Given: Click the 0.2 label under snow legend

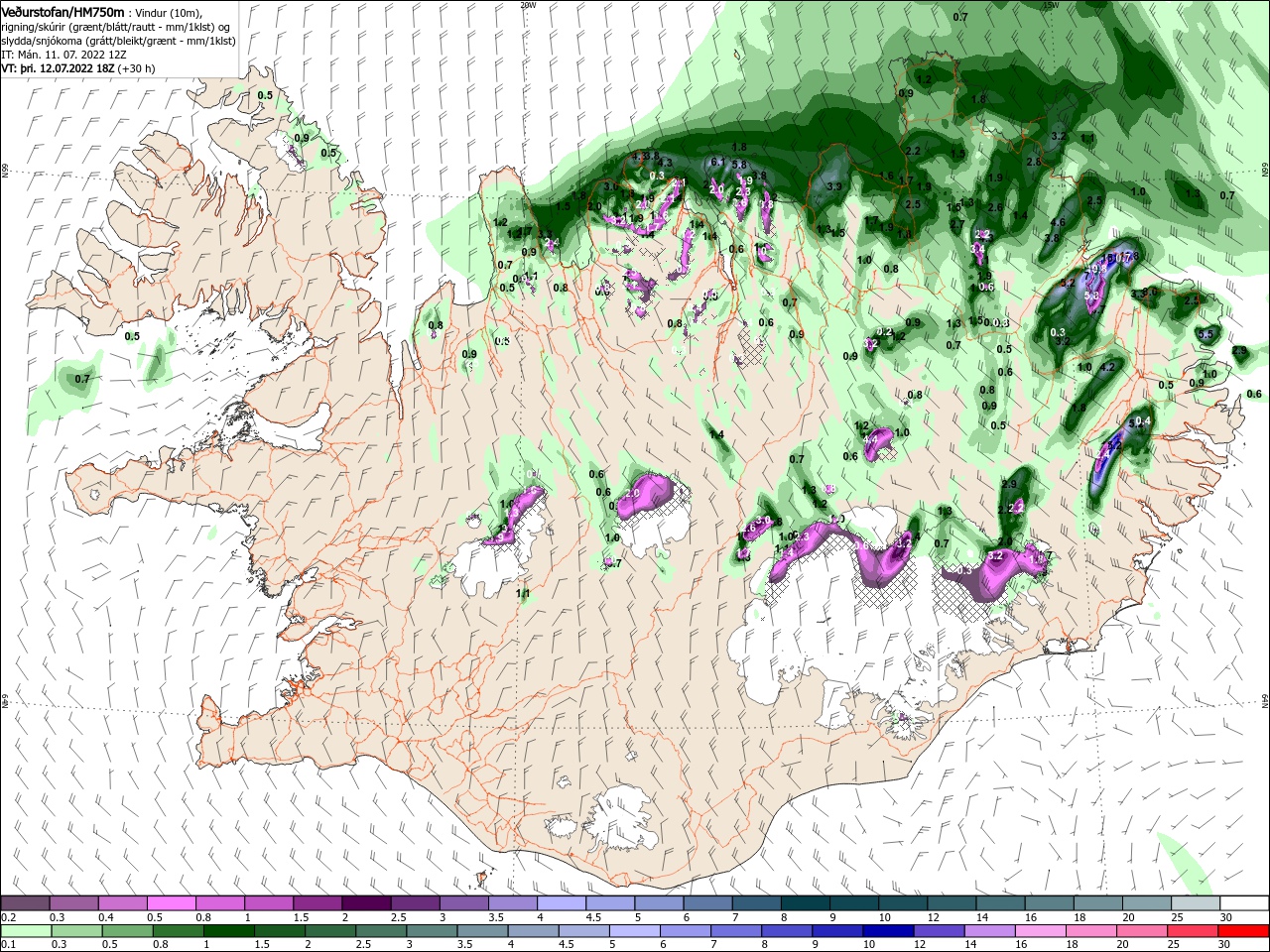Looking at the screenshot, I should (x=9, y=917).
